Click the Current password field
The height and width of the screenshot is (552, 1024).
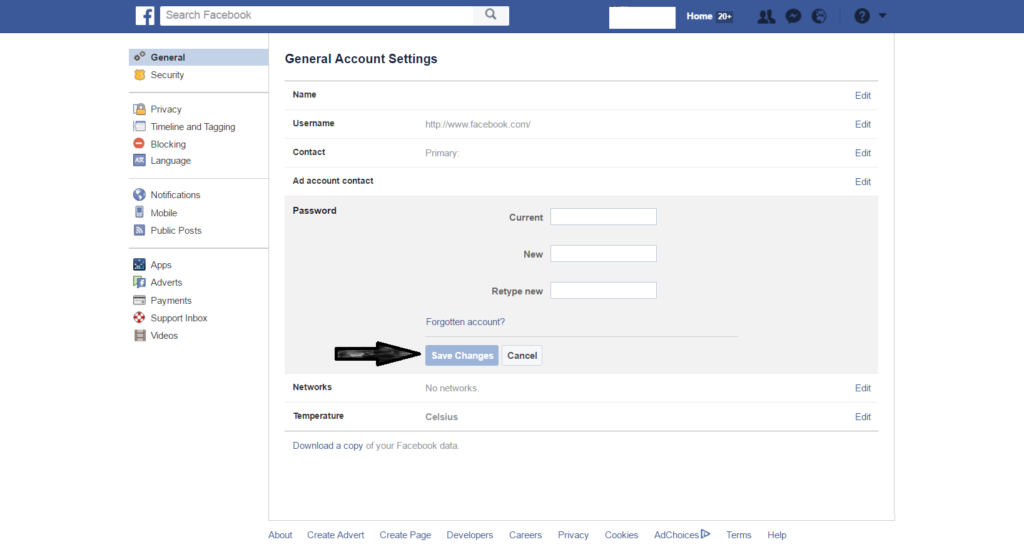tap(603, 217)
